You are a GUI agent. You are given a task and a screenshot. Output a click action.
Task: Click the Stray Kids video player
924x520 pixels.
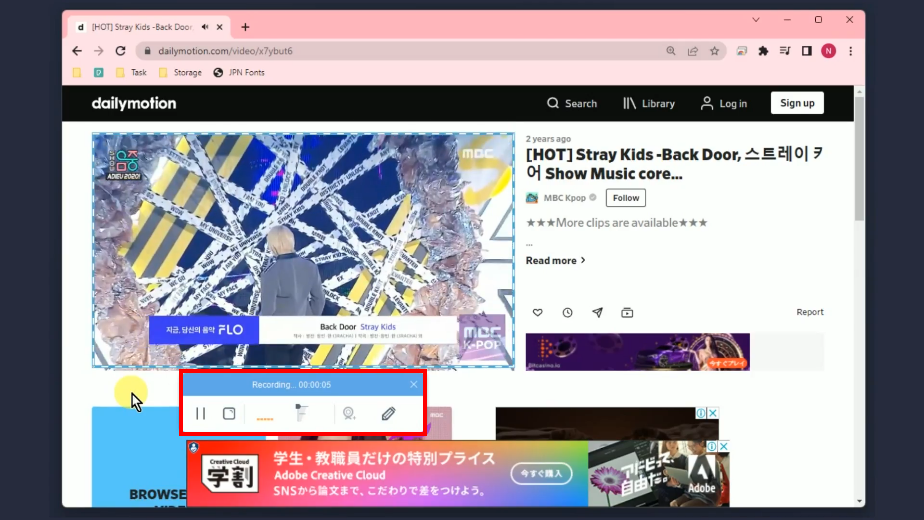tap(303, 250)
